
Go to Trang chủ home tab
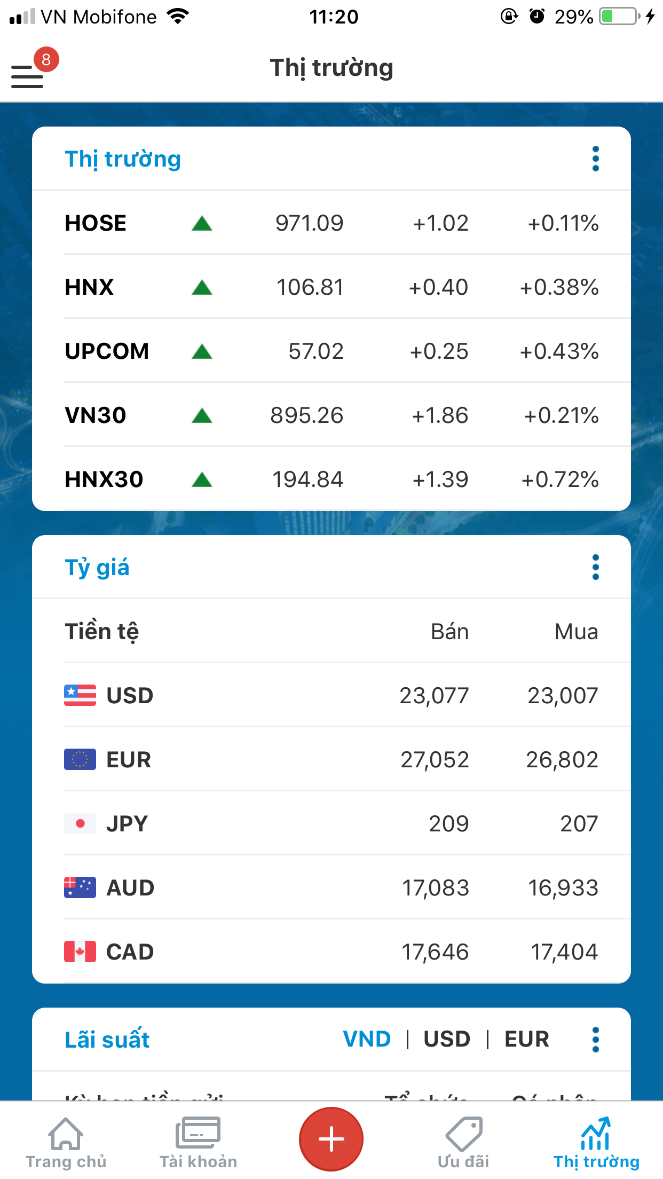pos(66,1143)
